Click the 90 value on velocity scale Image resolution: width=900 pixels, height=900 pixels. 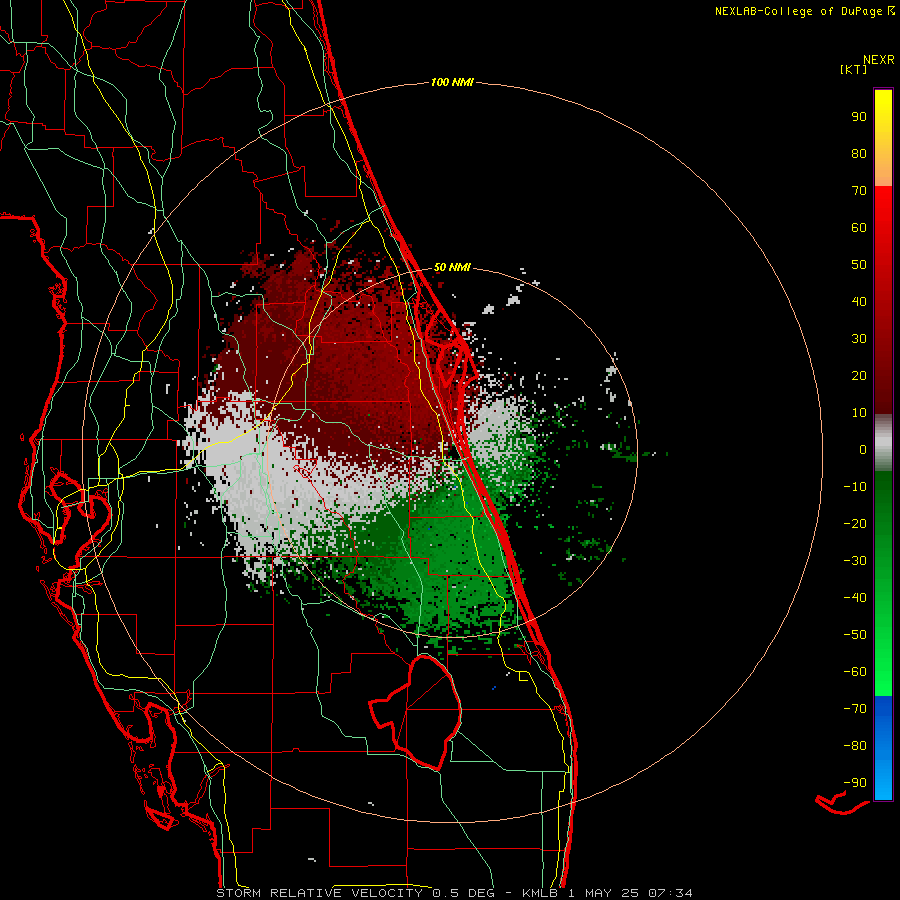coord(859,117)
